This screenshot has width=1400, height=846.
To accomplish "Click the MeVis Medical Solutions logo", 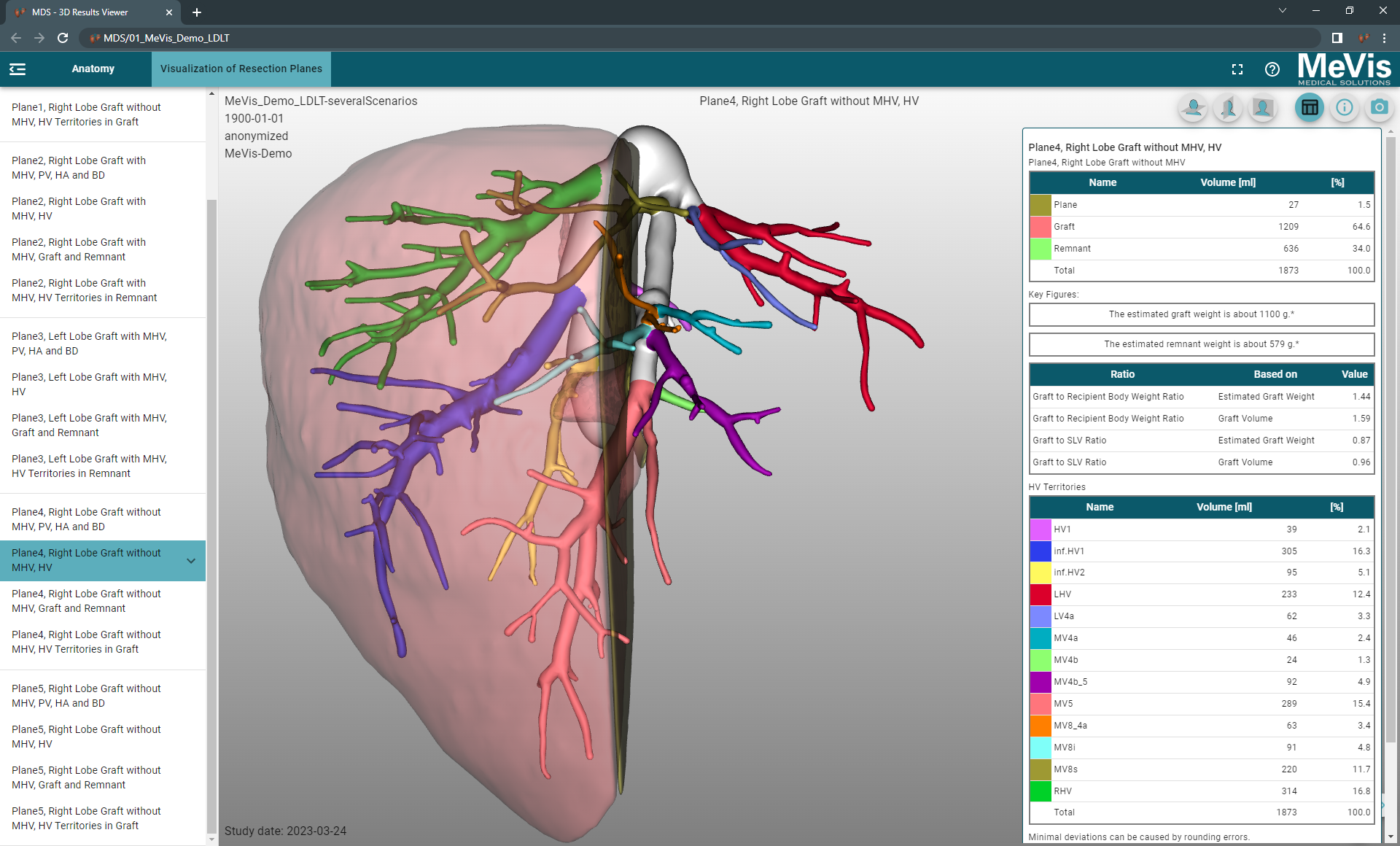I will pos(1345,69).
